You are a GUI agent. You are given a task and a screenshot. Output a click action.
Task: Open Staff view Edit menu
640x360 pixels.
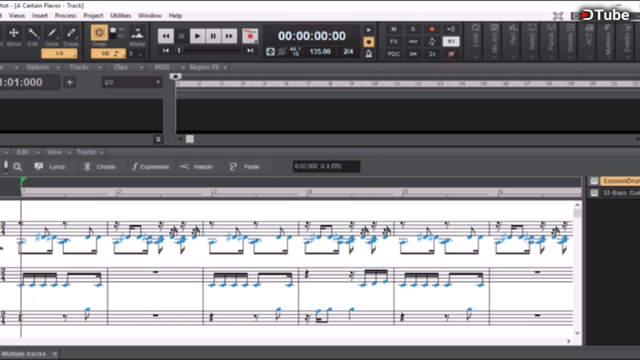[x=27, y=152]
